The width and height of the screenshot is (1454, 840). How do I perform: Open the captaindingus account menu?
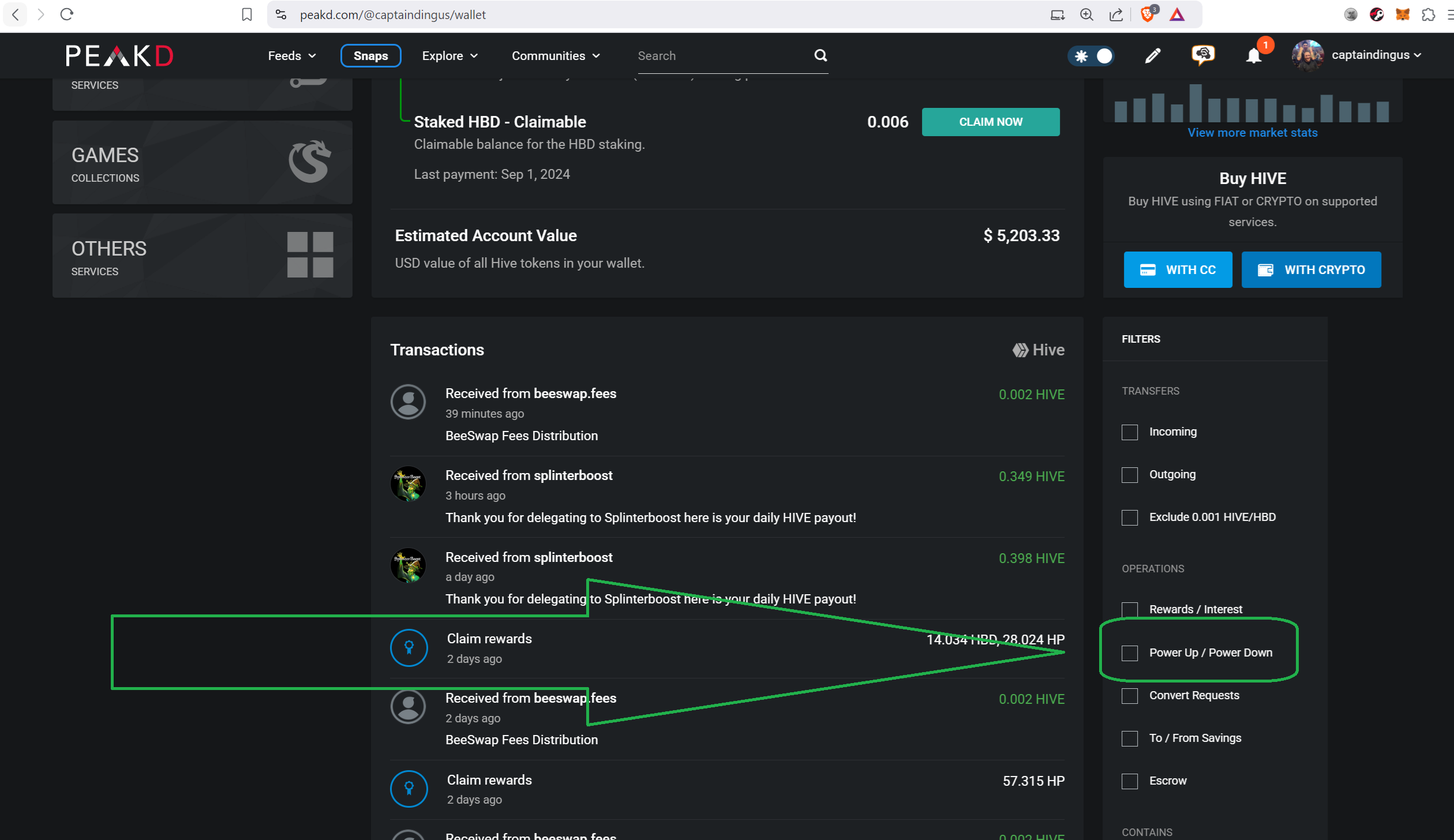1376,55
